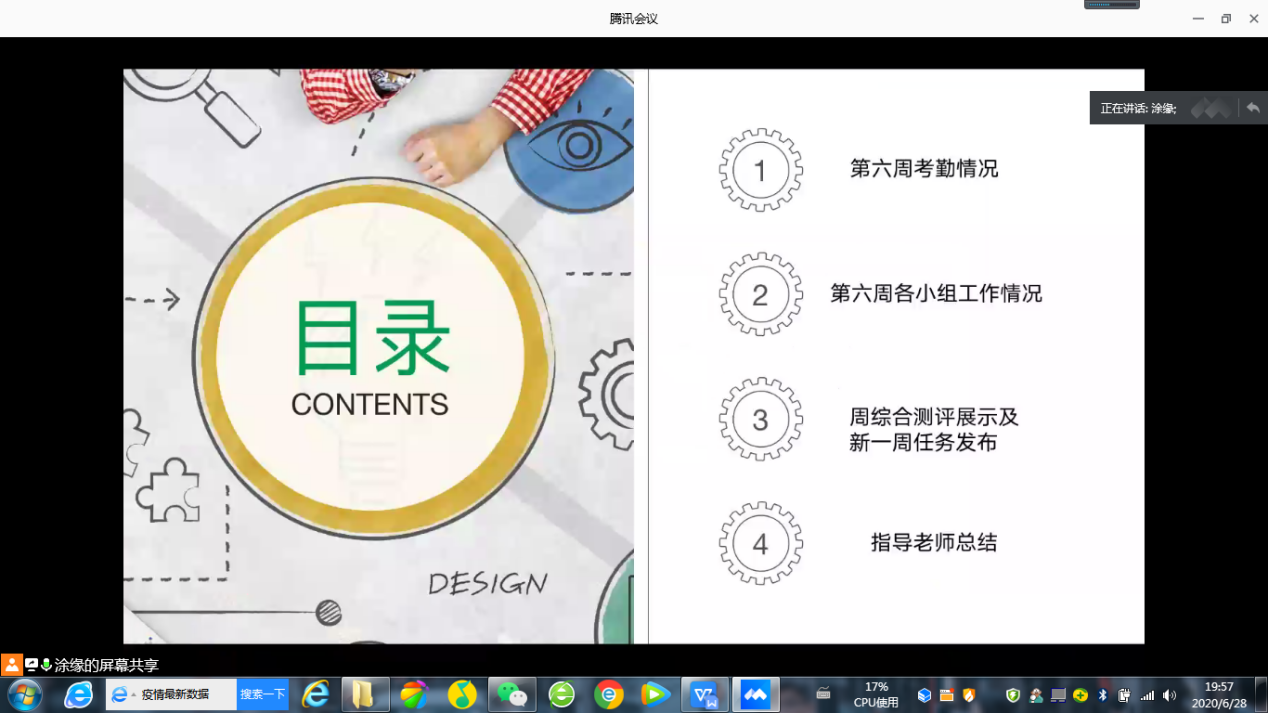The image size is (1268, 713).
Task: Click the floating network speed bar at top
Action: point(1112,4)
